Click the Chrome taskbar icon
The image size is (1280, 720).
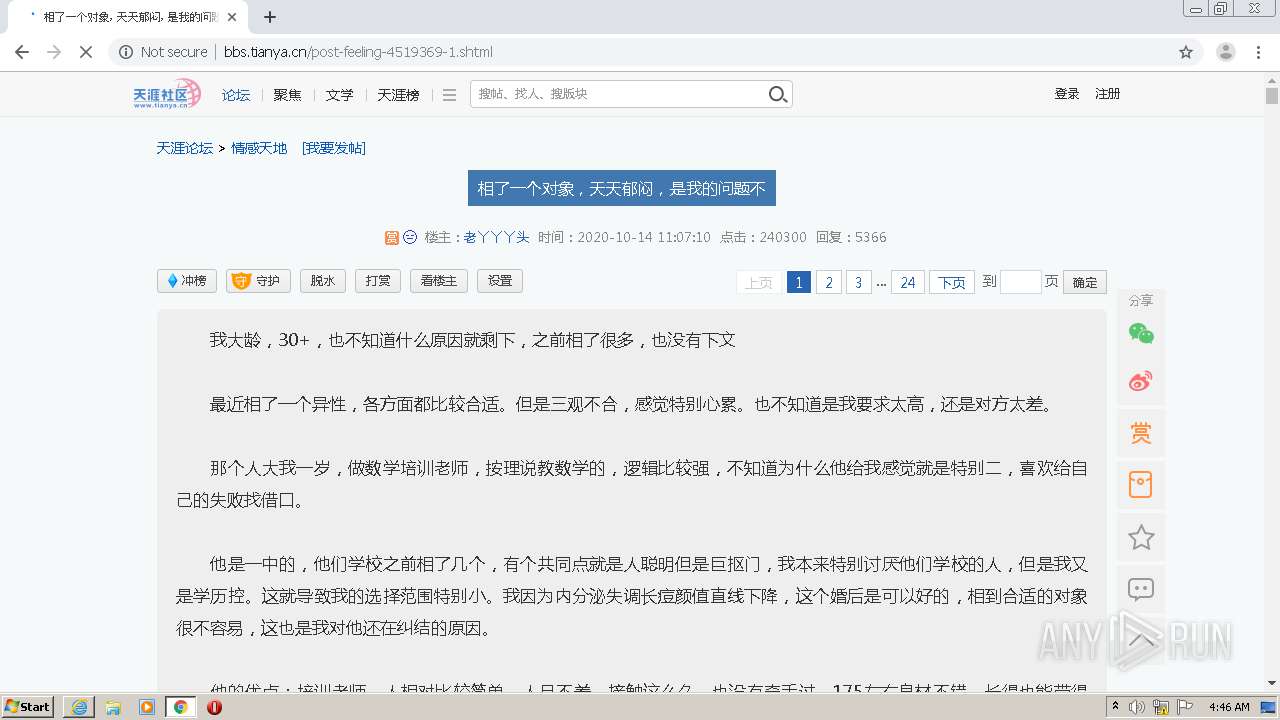(181, 707)
